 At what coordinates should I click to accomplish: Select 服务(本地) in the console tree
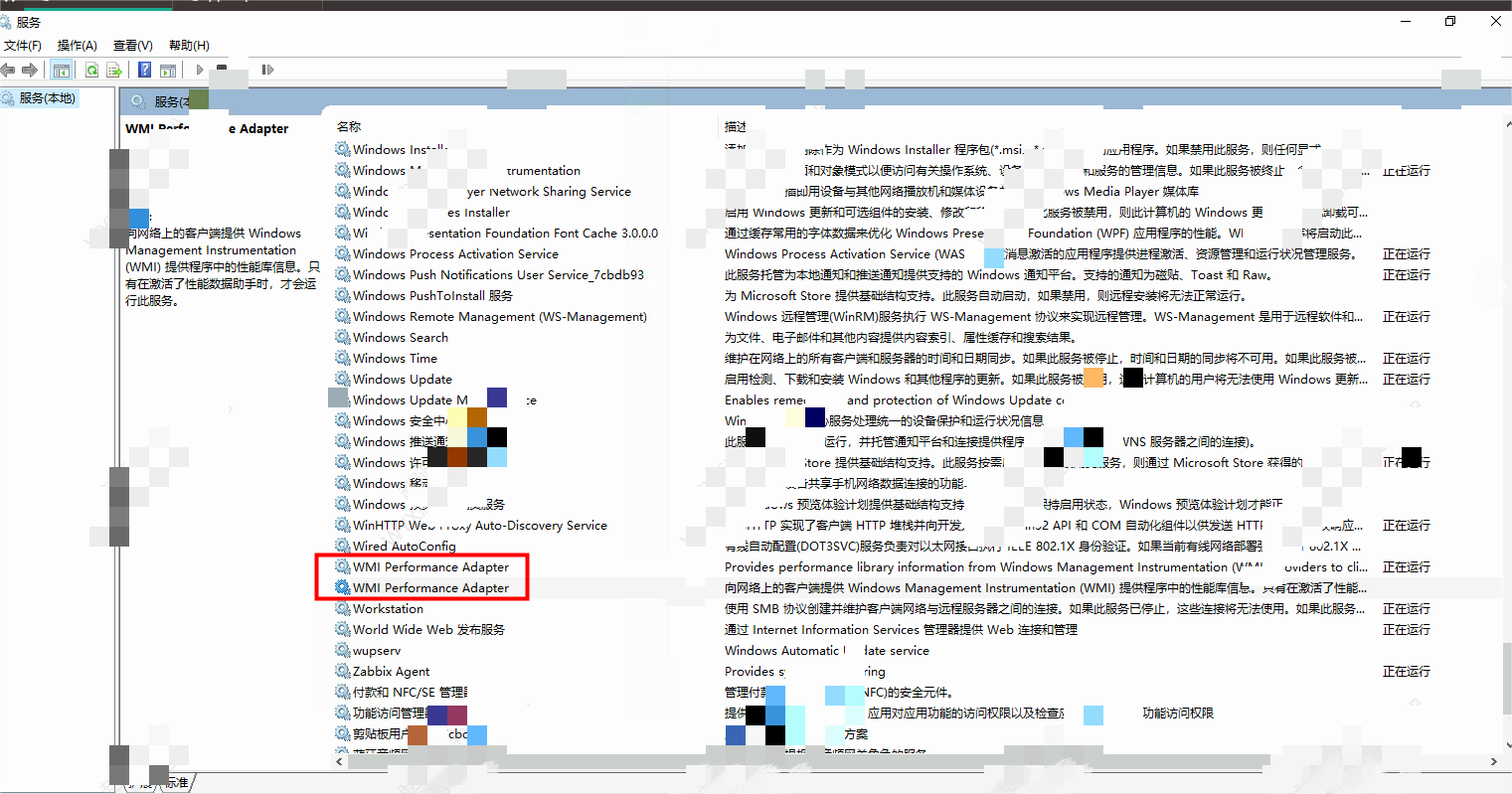47,98
